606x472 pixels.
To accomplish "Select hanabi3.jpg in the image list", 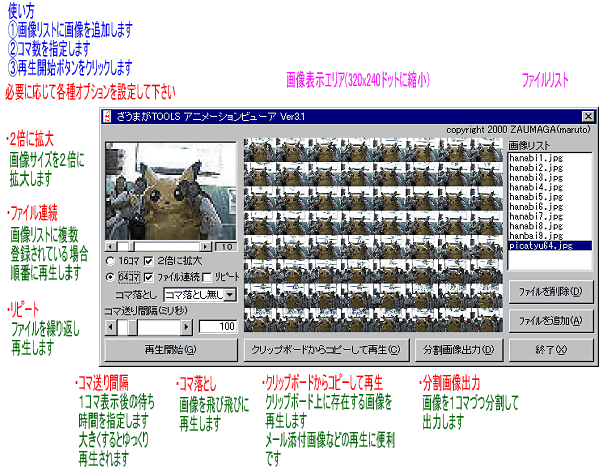I will (550, 177).
